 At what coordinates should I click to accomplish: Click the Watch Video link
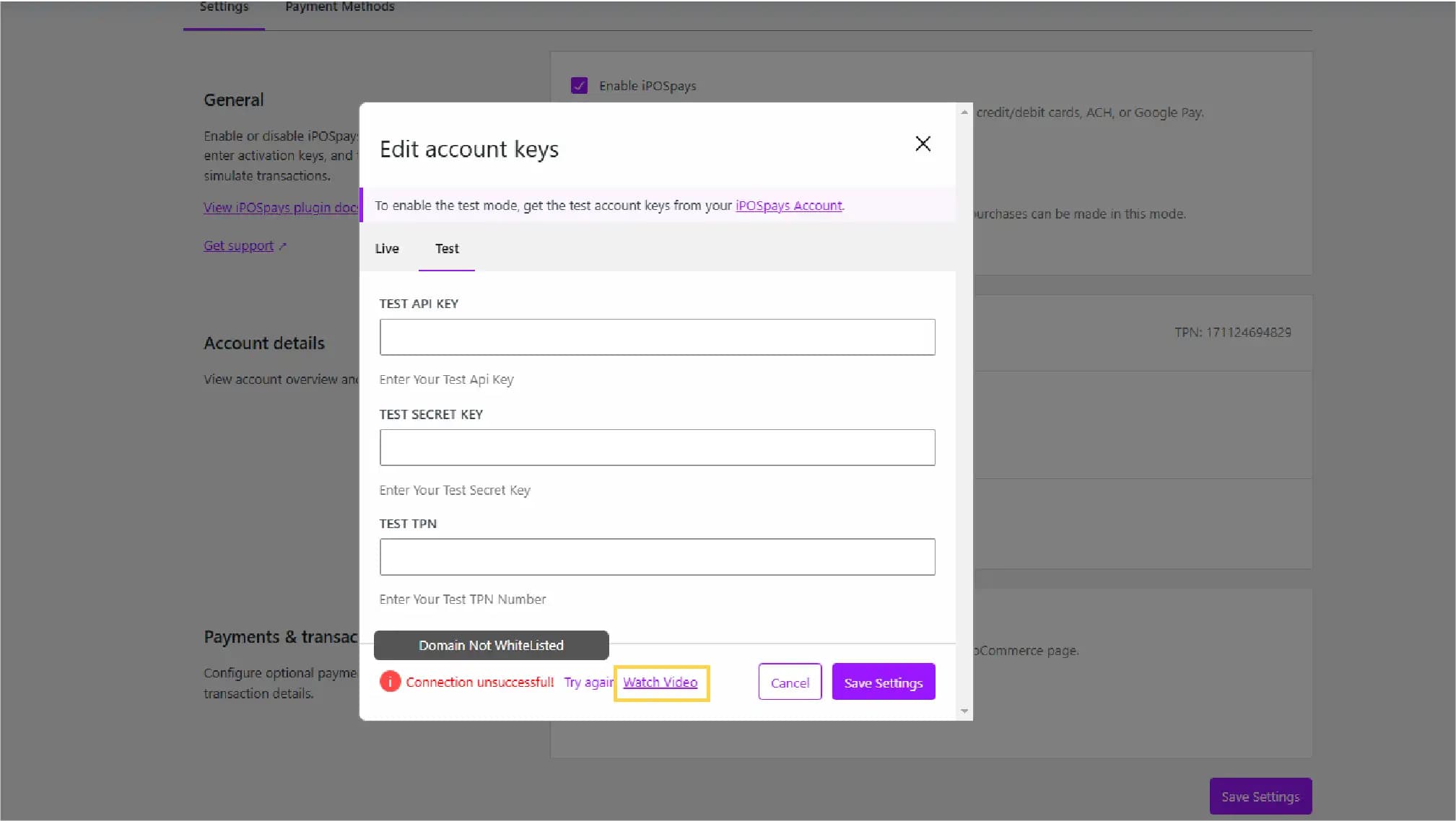[660, 682]
